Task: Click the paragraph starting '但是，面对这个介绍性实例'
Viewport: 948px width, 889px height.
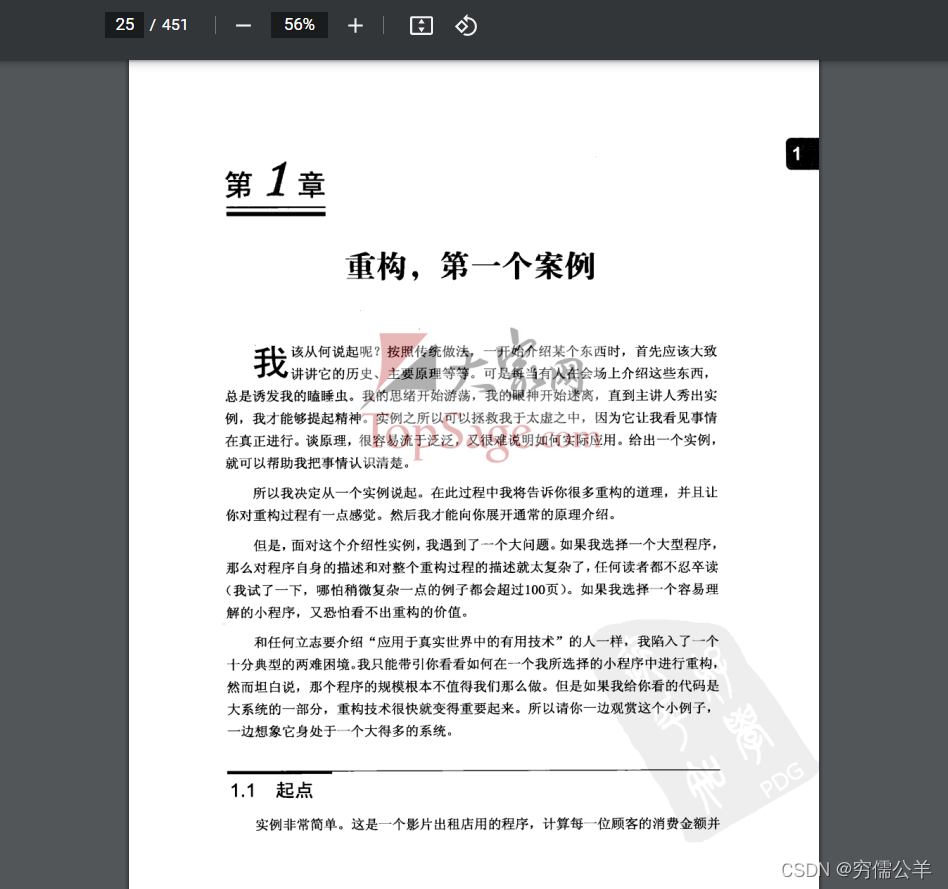Action: tap(472, 578)
